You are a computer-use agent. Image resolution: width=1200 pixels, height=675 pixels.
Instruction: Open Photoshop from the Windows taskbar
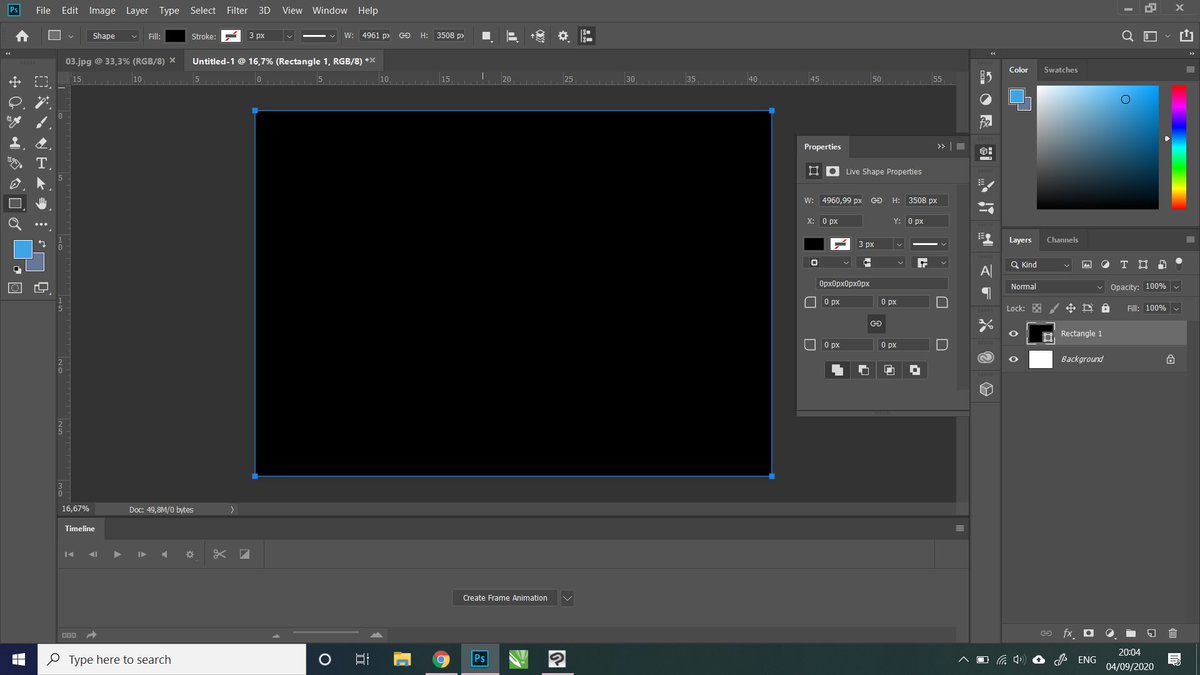[479, 659]
